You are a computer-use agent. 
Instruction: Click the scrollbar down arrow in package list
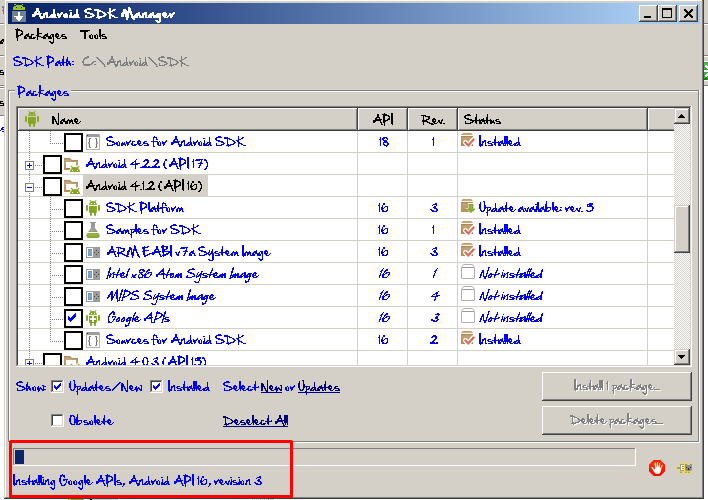pyautogui.click(x=681, y=357)
